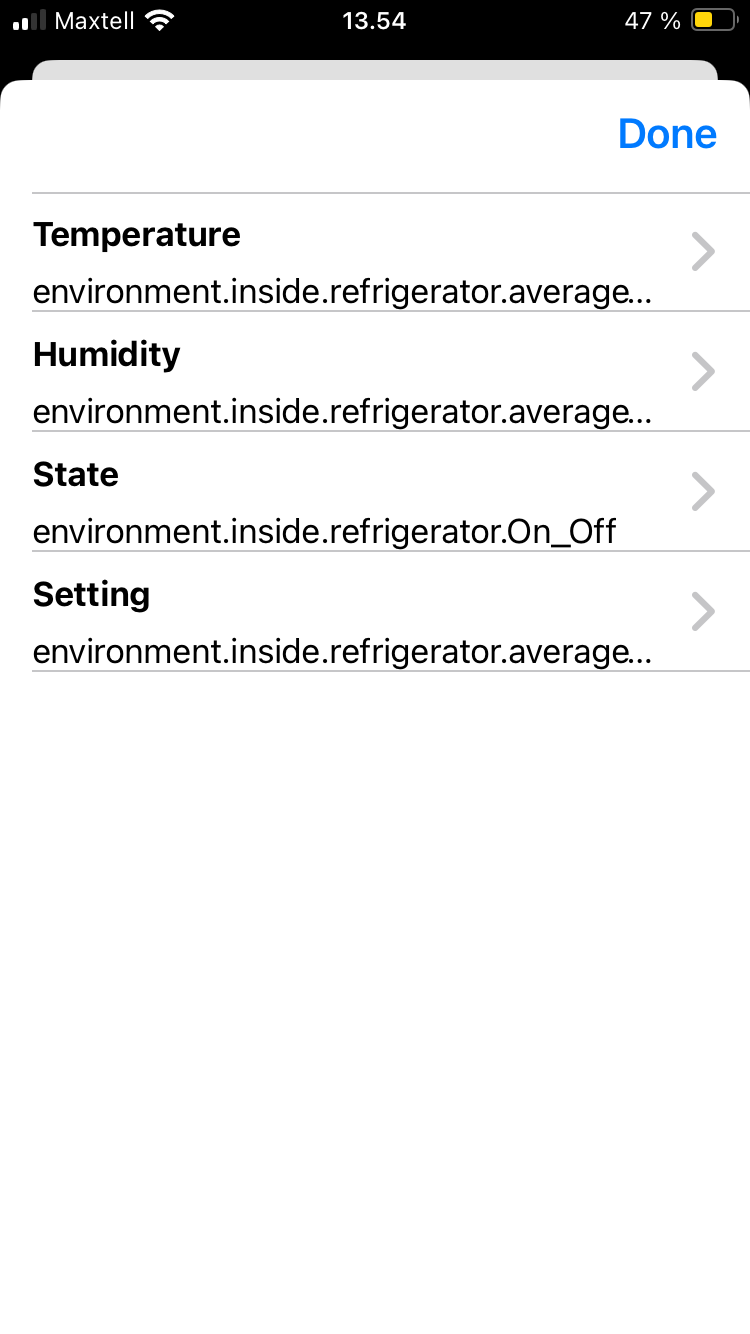Tap the battery icon in status bar

click(x=713, y=20)
